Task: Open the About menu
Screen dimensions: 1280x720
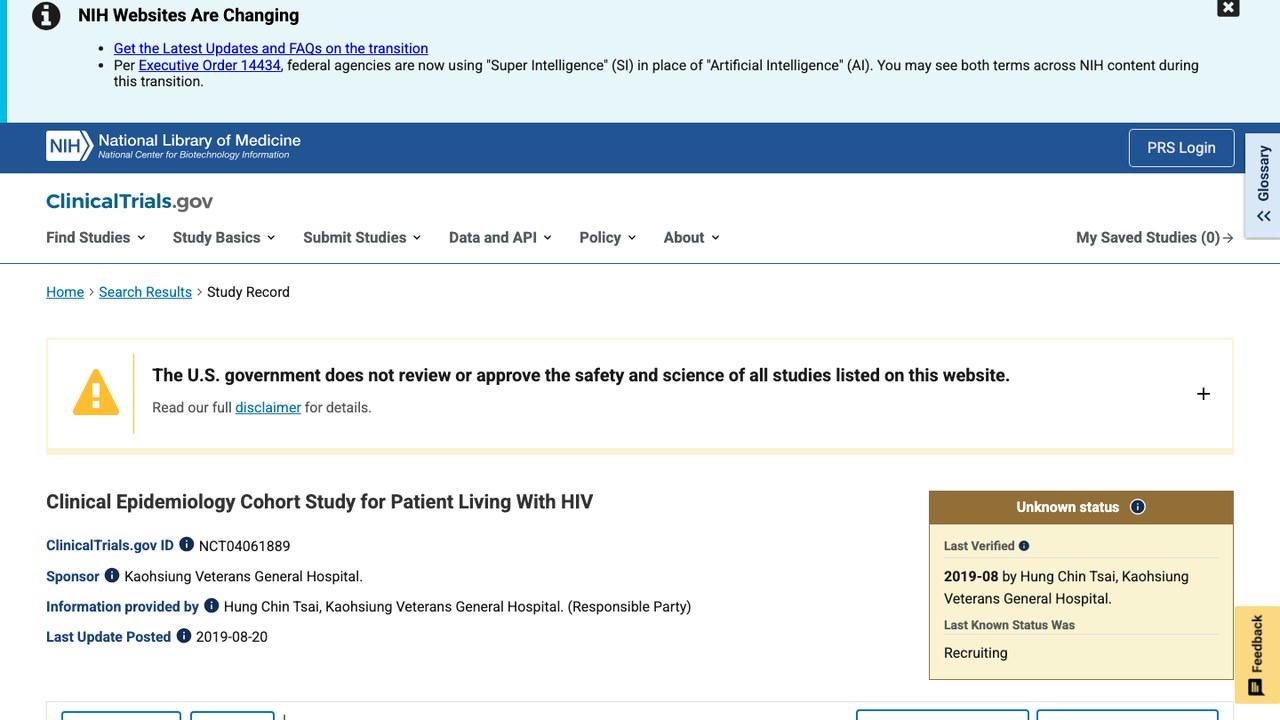Action: pyautogui.click(x=692, y=237)
